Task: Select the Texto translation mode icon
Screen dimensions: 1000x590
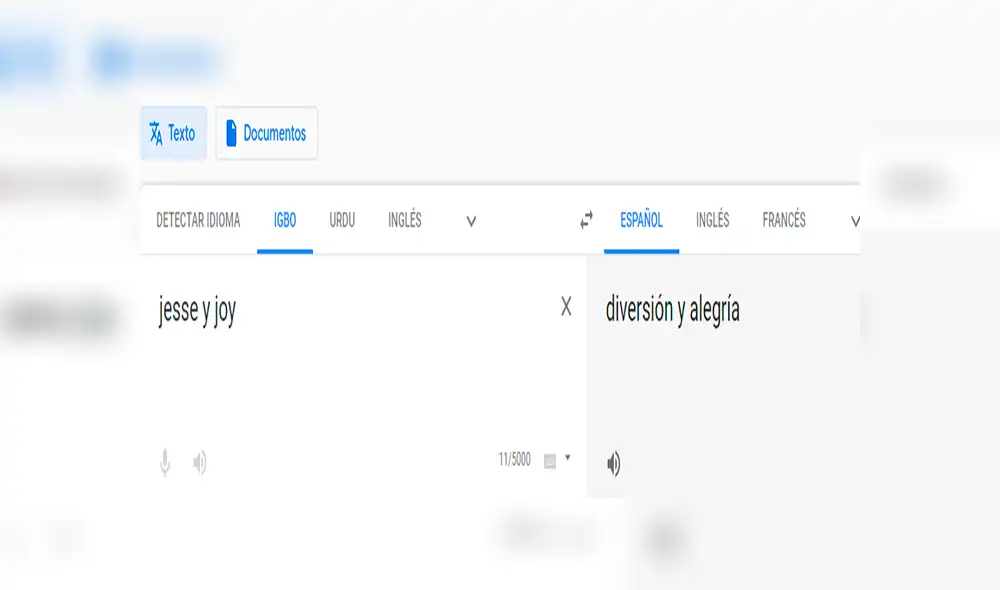Action: 172,132
